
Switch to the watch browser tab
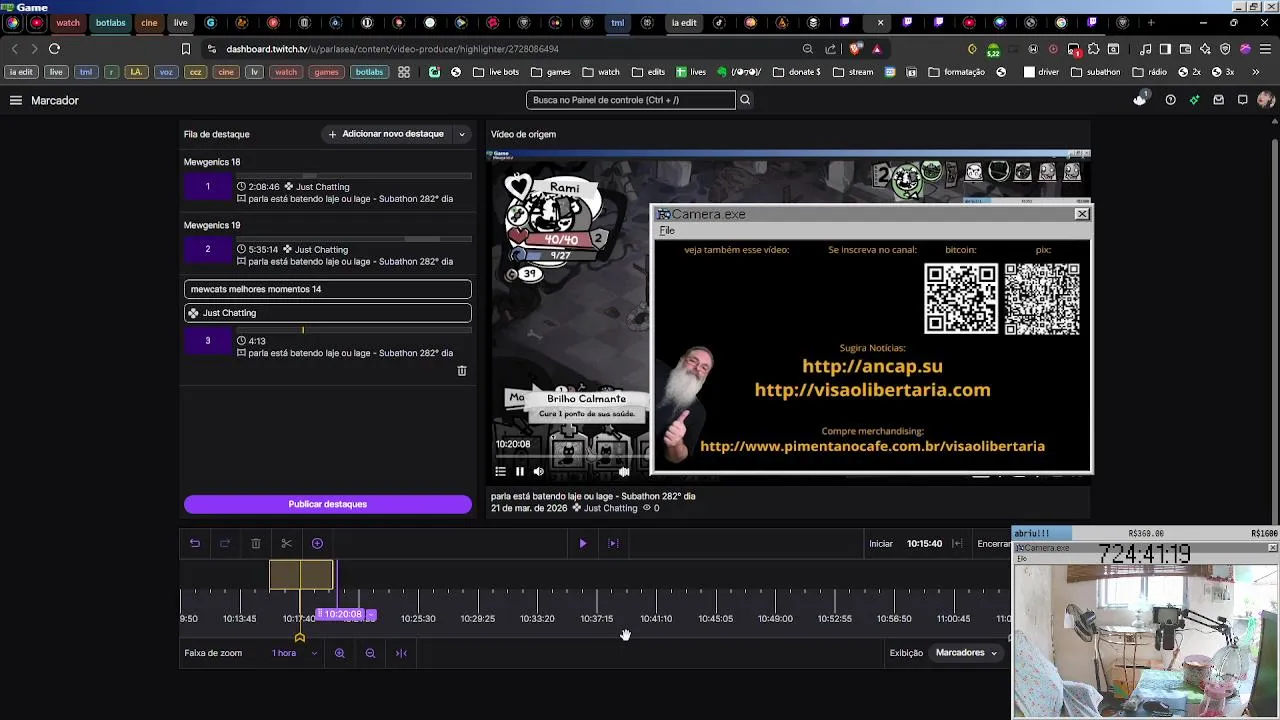tap(67, 22)
